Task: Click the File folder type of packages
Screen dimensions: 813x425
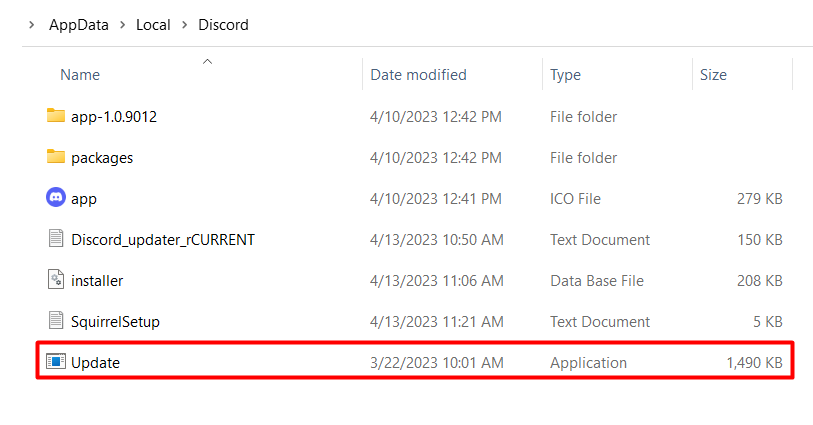Action: click(583, 158)
